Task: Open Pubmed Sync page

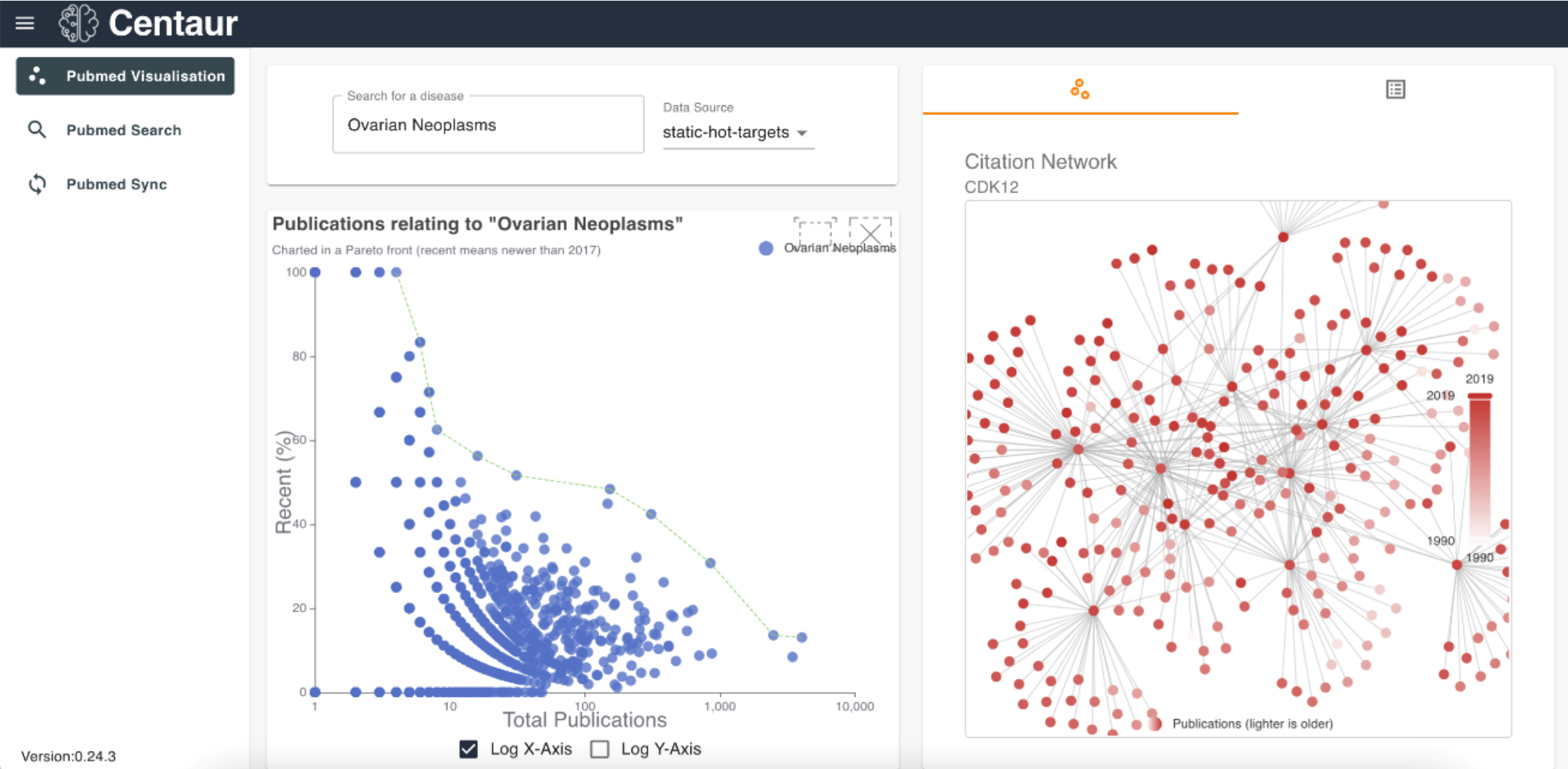Action: [x=116, y=184]
